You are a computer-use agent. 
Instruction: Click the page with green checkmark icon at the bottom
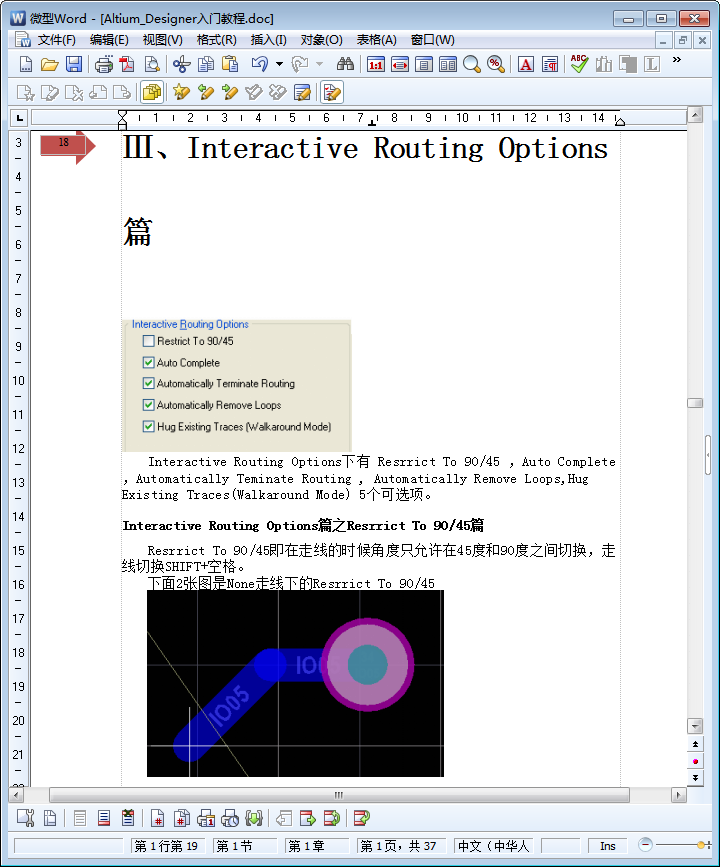pyautogui.click(x=361, y=817)
